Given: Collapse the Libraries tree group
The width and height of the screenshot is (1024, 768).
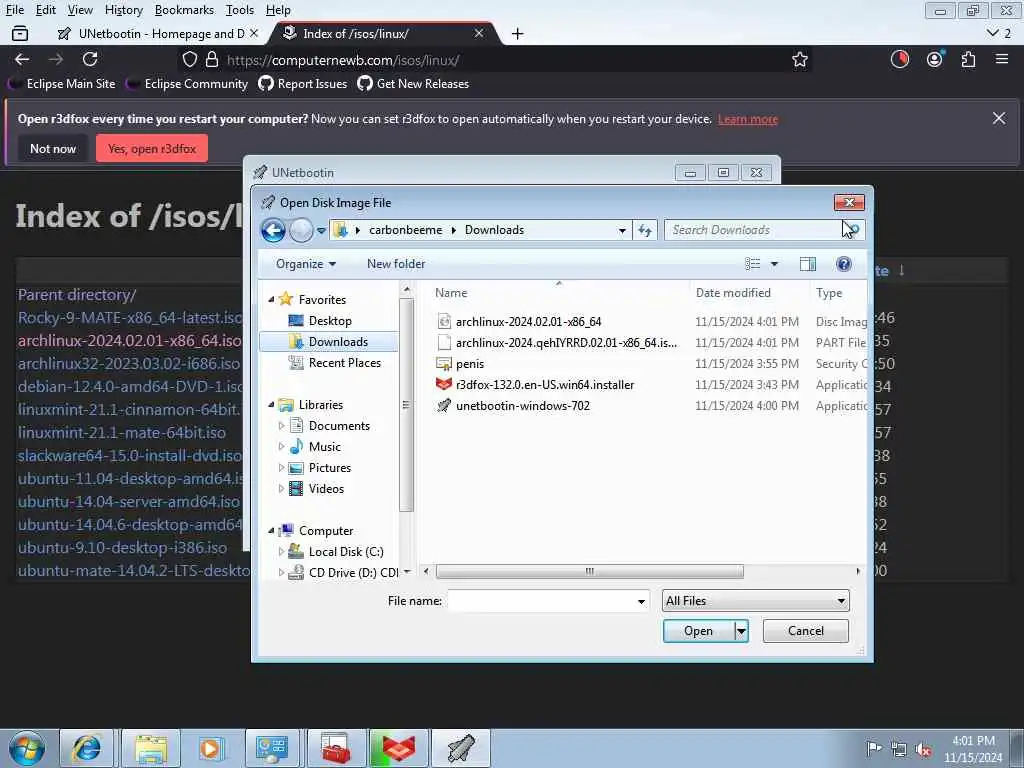Looking at the screenshot, I should tap(272, 404).
